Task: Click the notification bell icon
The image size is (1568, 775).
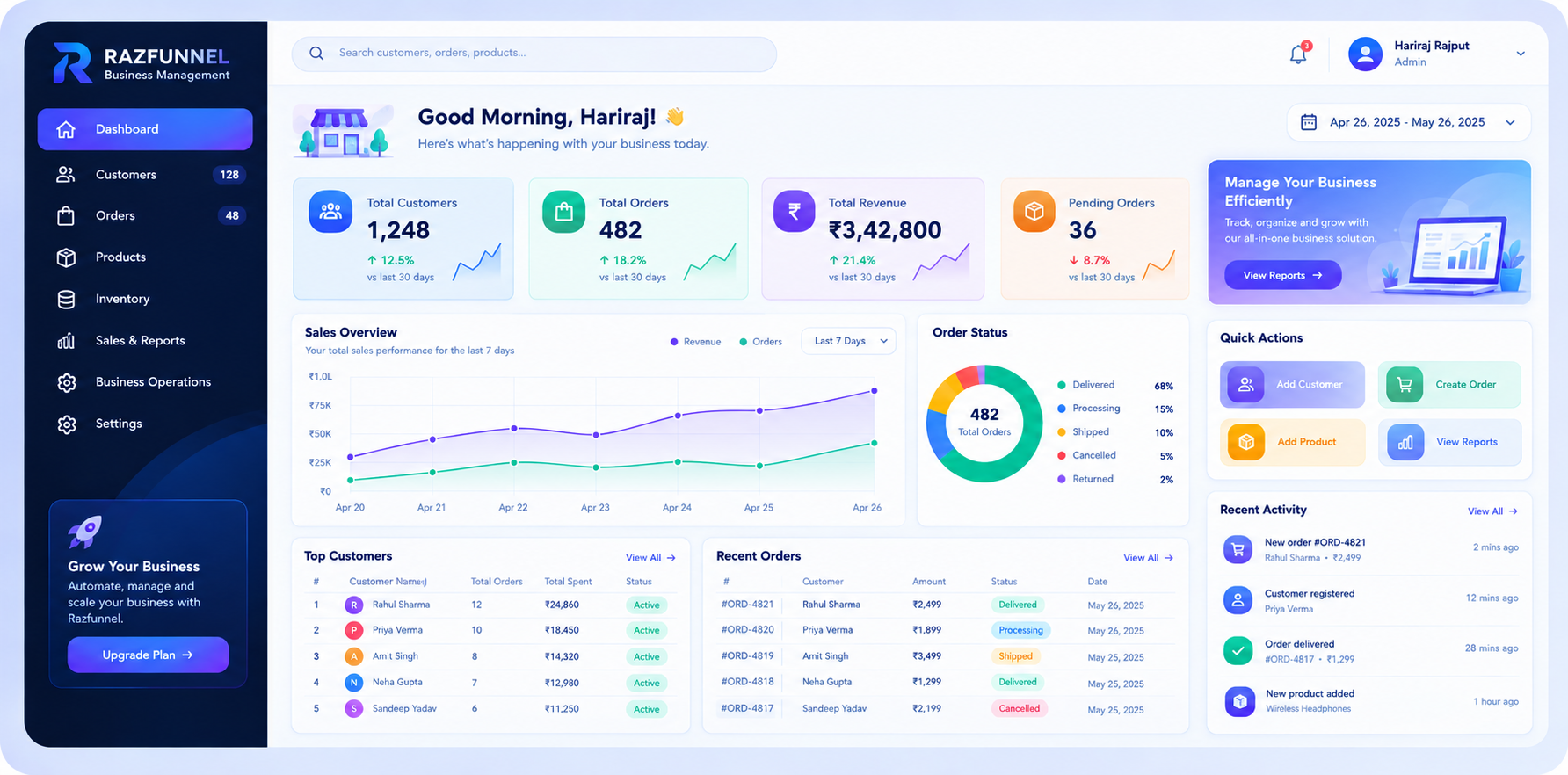Action: 1298,54
